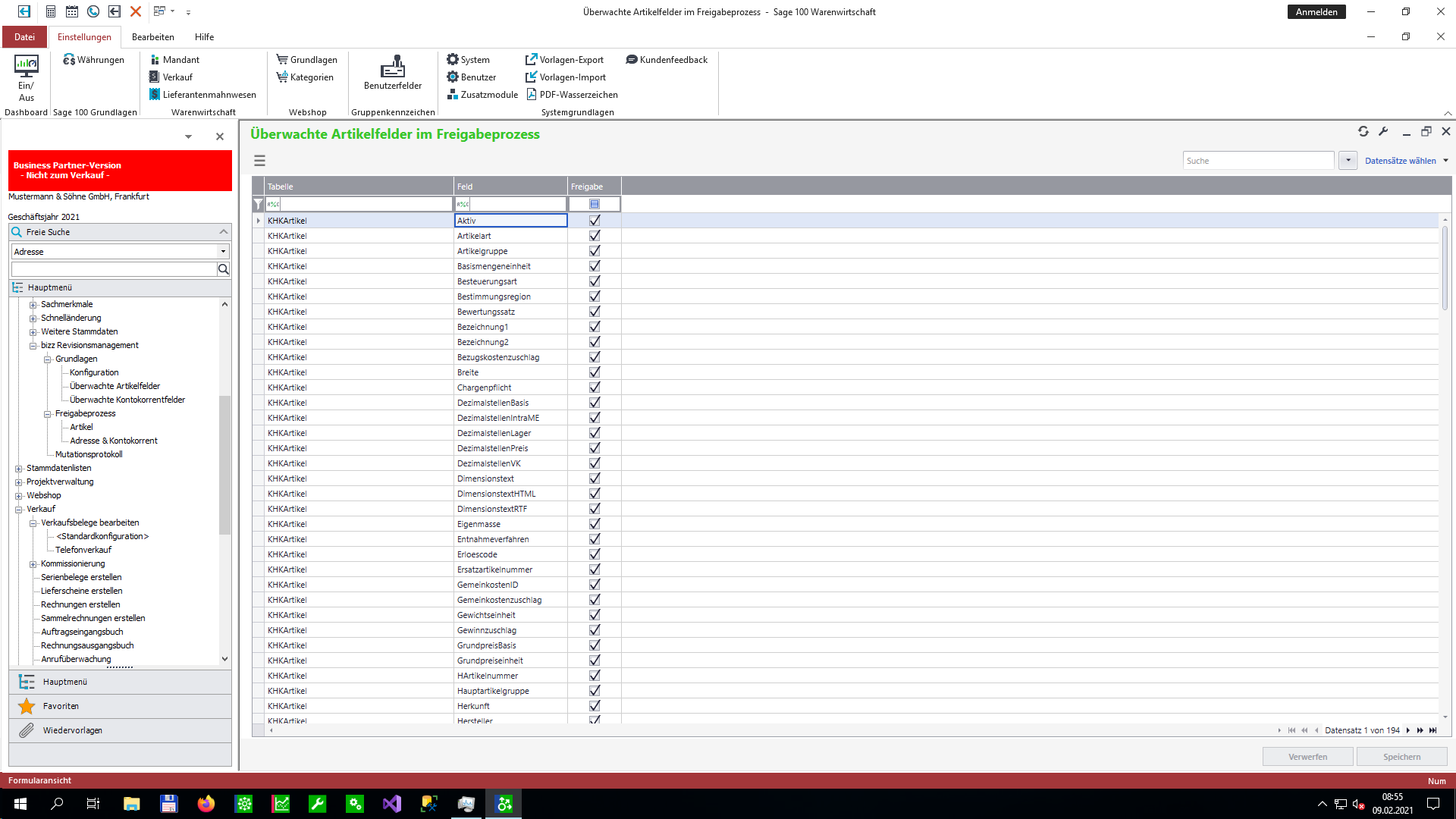
Task: Click the filter funnel icon in filter row
Action: [259, 204]
